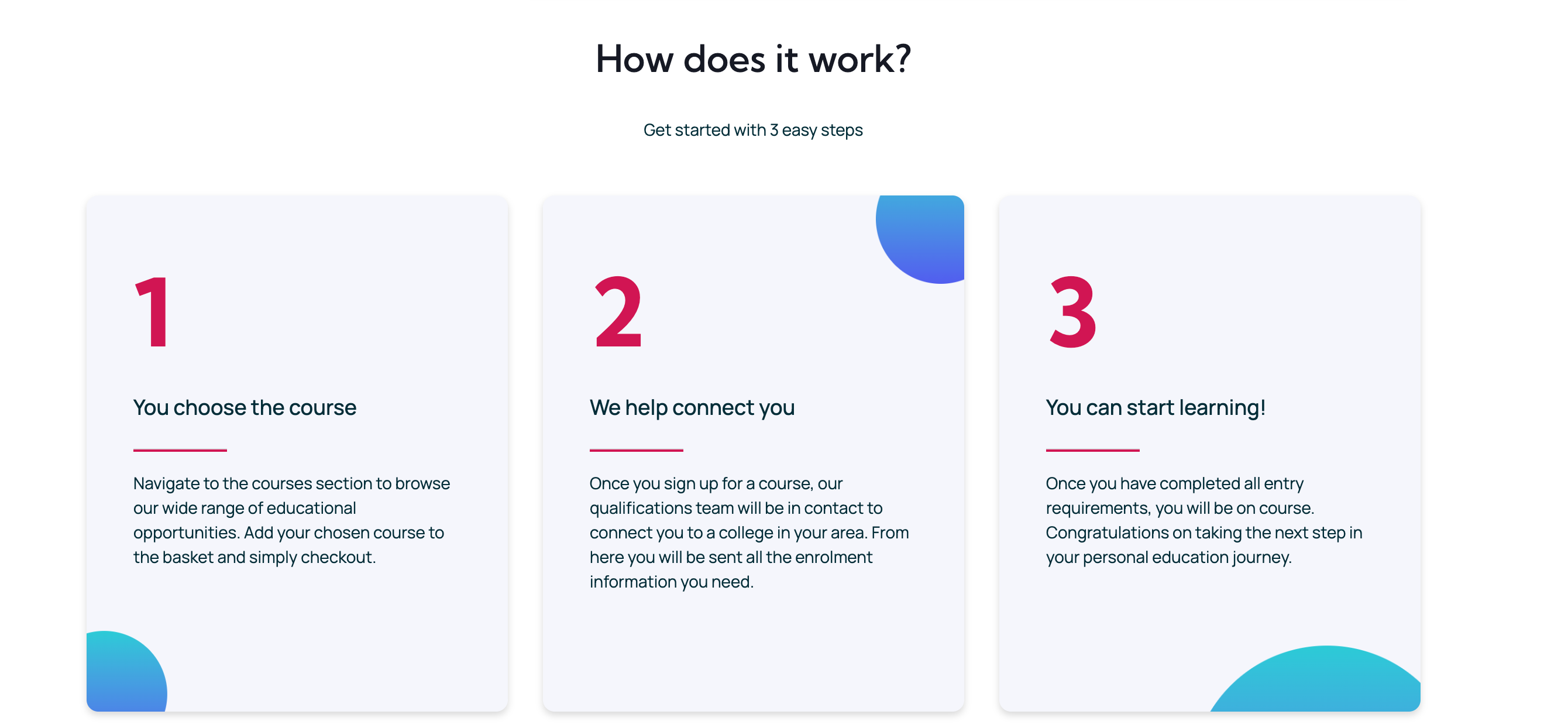Select the second step card
This screenshot has height=728, width=1568.
pos(753,454)
